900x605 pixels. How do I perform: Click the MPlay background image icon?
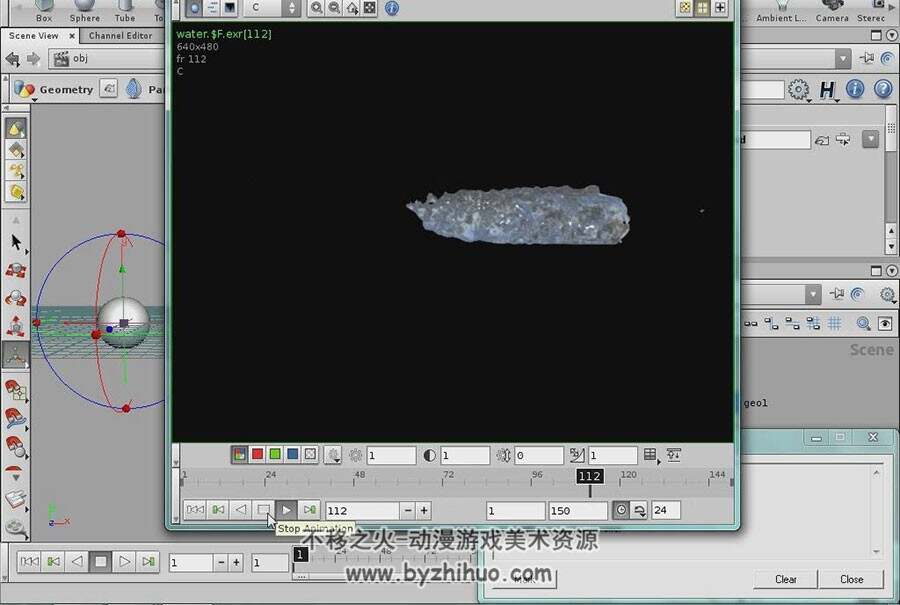230,8
